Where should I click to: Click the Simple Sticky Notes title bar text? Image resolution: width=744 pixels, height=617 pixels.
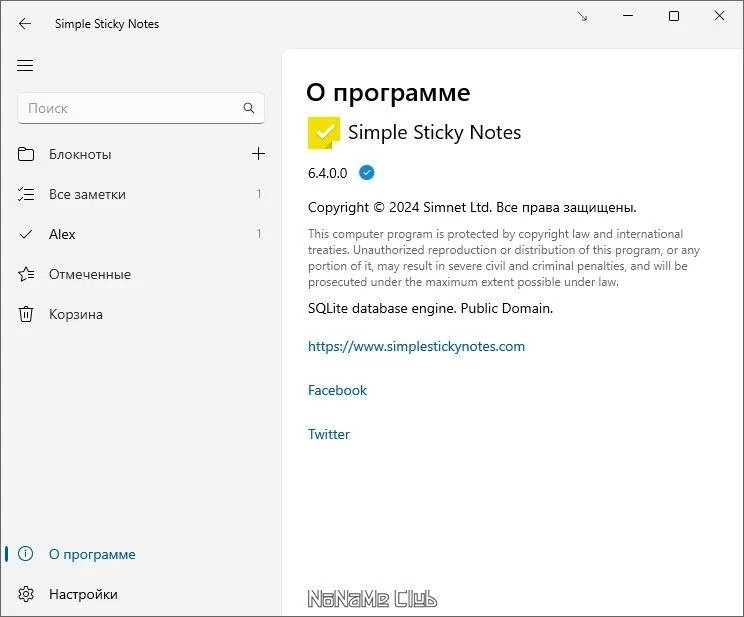(107, 24)
